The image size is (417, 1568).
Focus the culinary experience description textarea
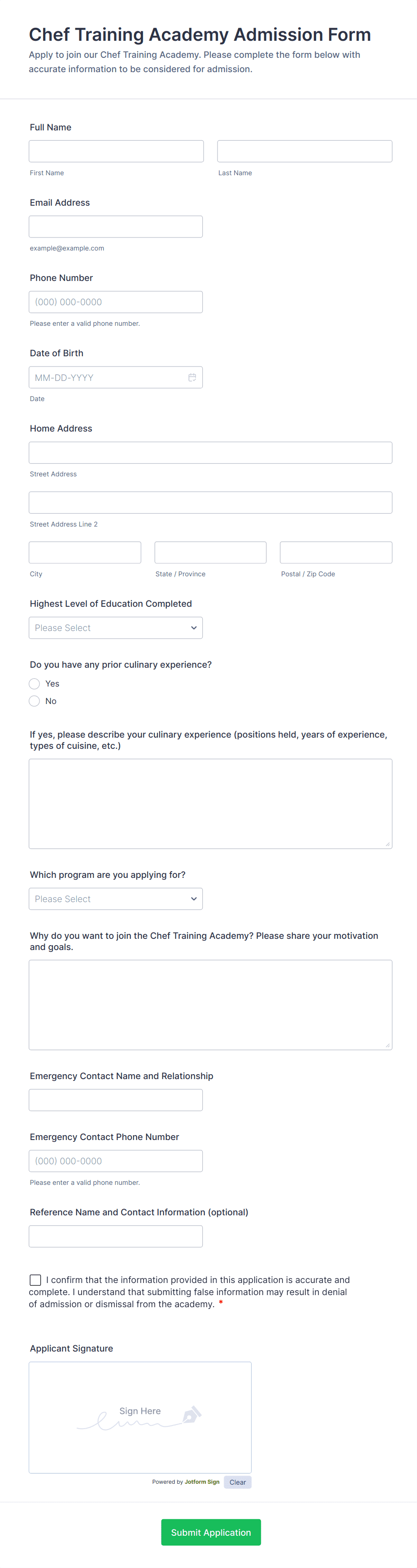pyautogui.click(x=210, y=803)
